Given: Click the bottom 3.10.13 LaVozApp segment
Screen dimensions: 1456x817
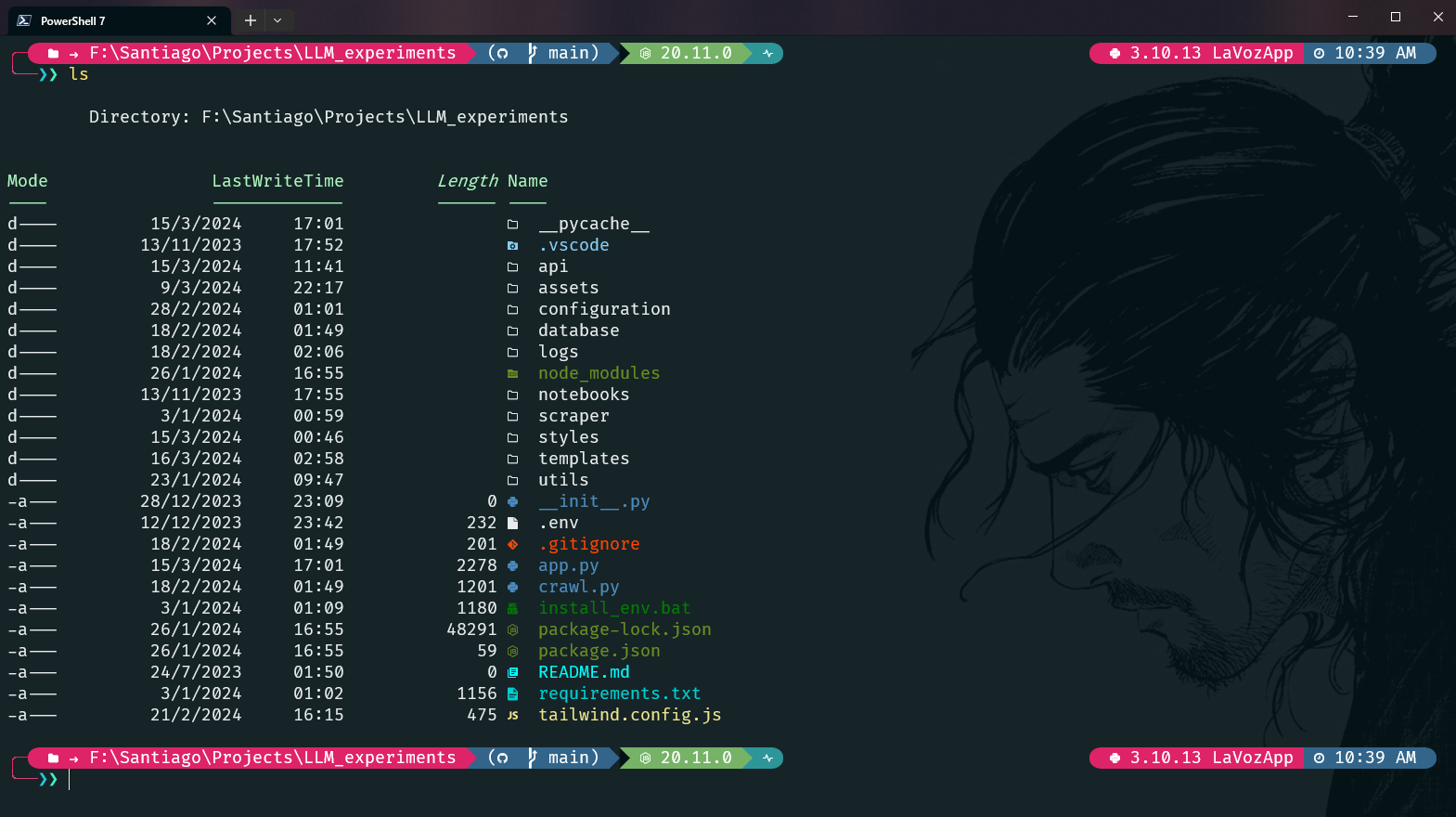Looking at the screenshot, I should coord(1197,758).
